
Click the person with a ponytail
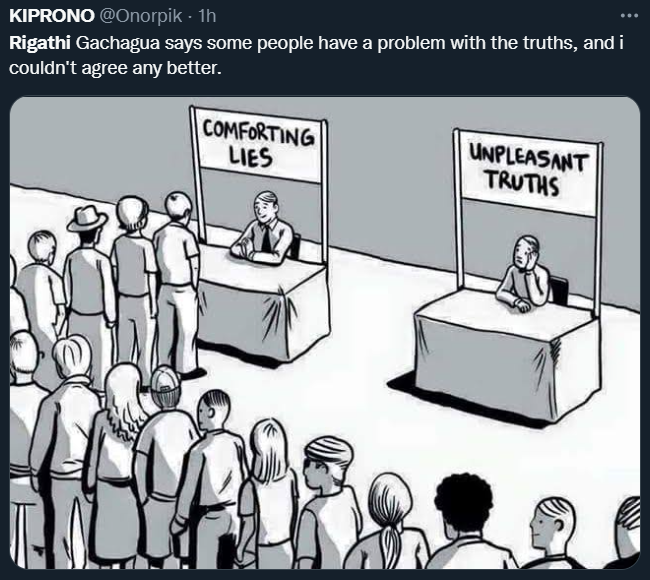pyautogui.click(x=388, y=523)
